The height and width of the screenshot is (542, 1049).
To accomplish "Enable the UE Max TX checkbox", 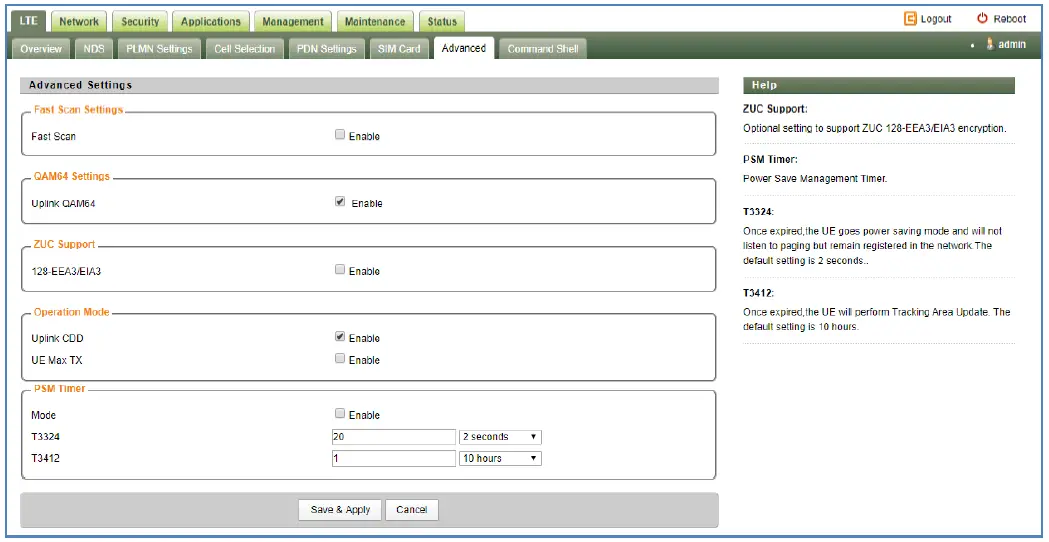I will point(340,359).
